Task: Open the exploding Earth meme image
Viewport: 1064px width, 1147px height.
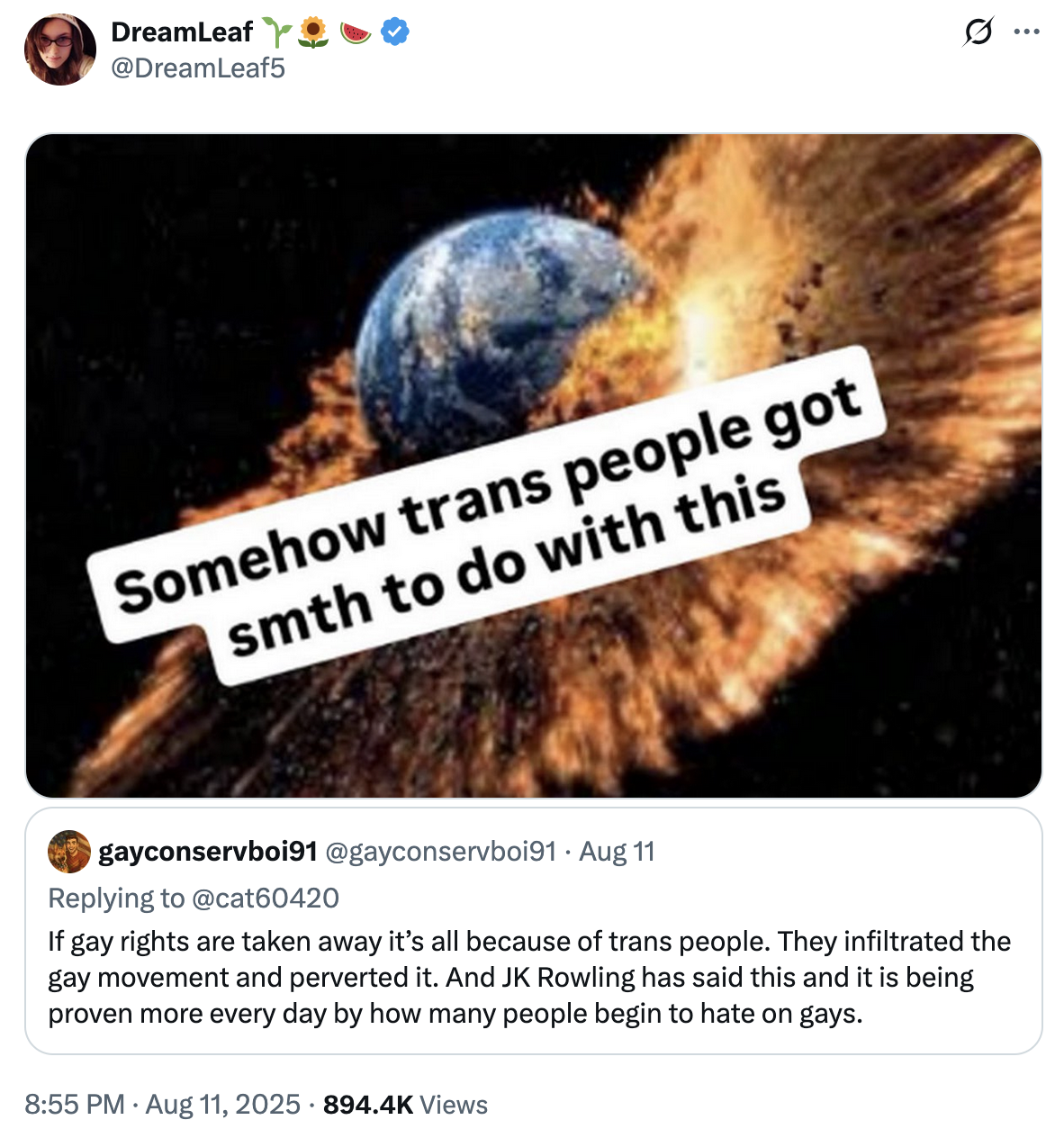Action: (x=533, y=270)
